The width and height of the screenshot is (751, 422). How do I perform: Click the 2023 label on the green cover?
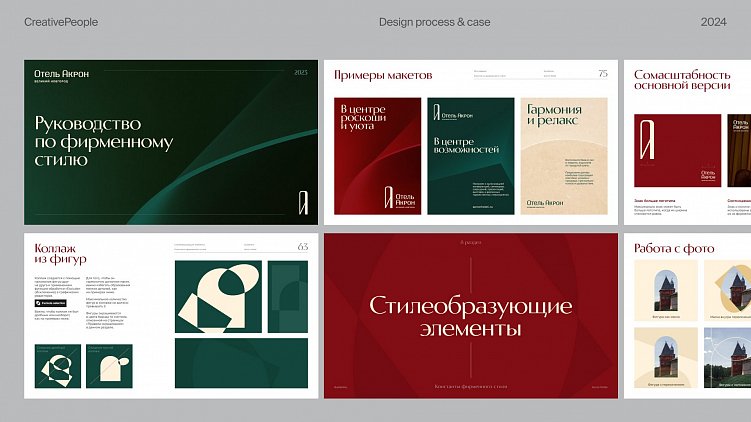[301, 72]
